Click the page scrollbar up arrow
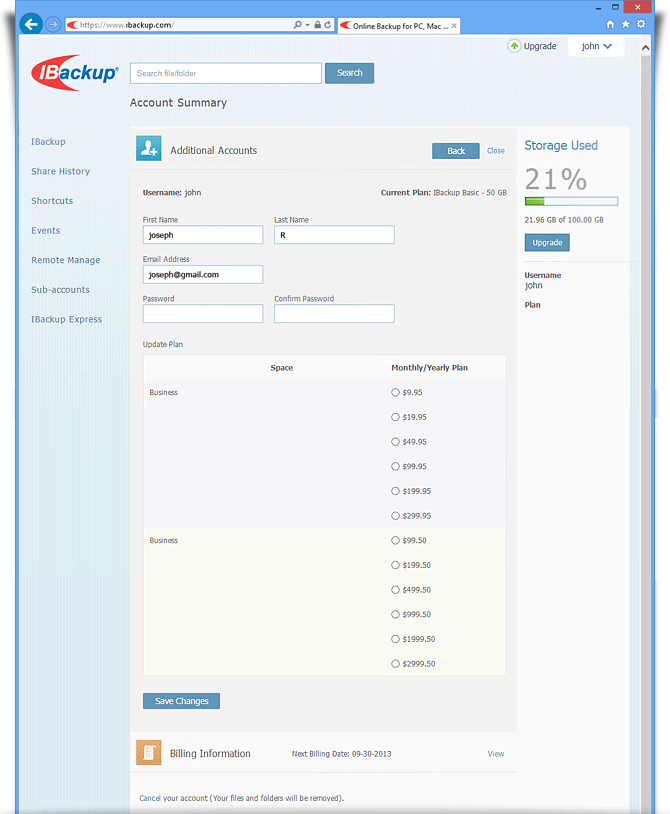 pos(646,47)
